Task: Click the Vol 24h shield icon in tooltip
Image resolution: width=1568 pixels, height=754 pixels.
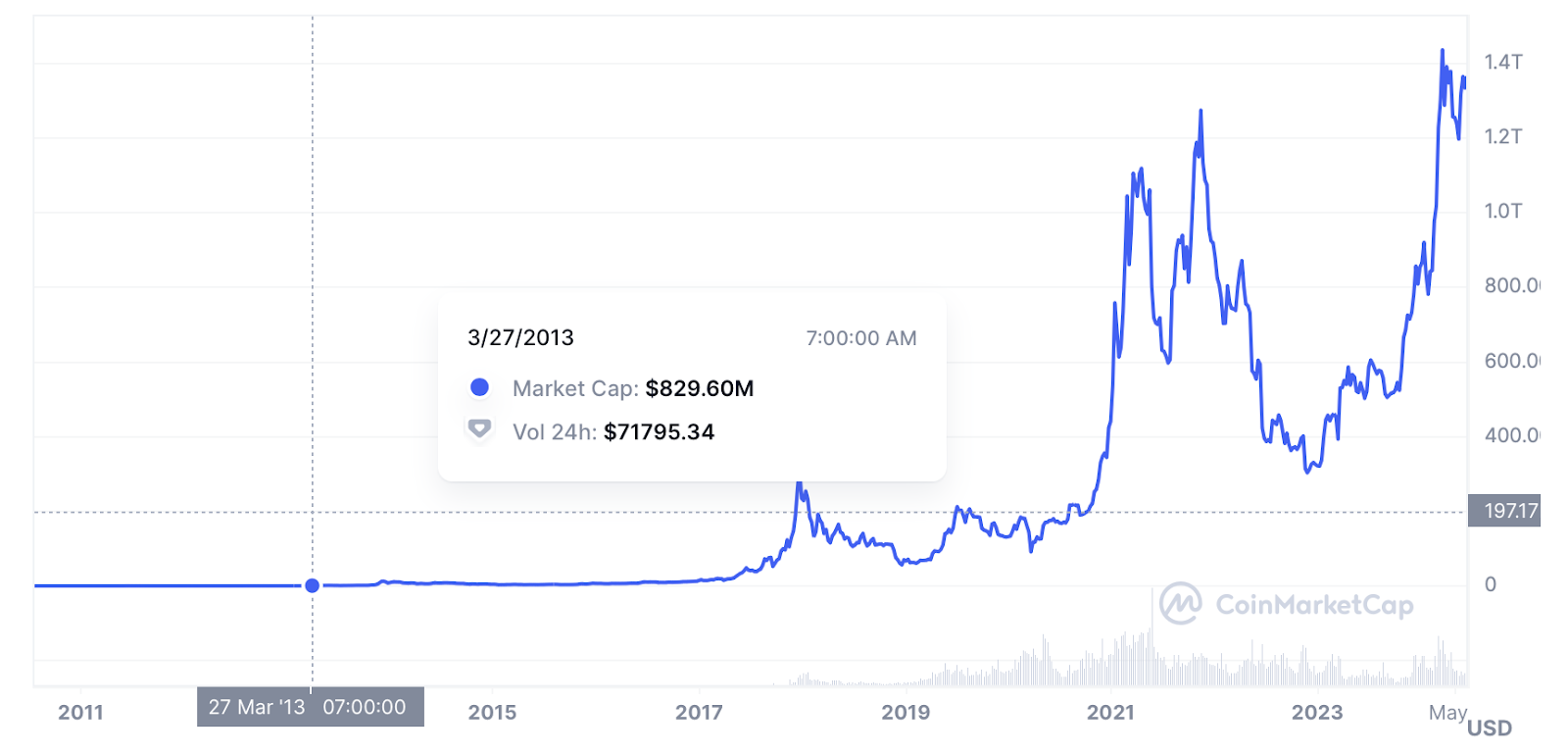Action: (479, 429)
